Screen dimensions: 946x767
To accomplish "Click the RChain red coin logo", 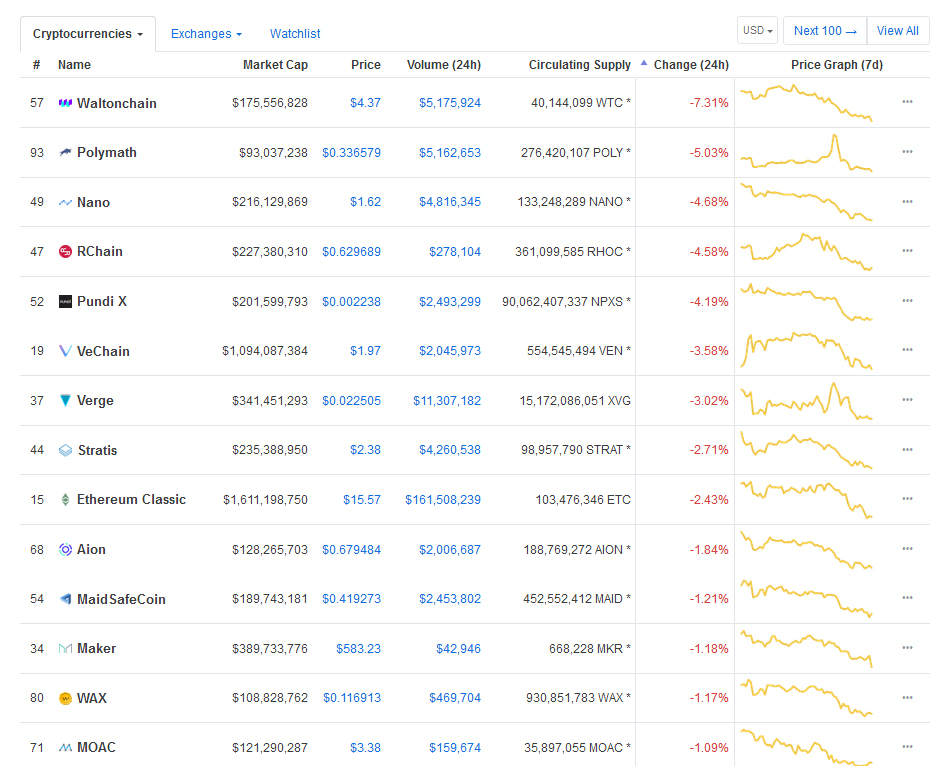I will 65,252.
